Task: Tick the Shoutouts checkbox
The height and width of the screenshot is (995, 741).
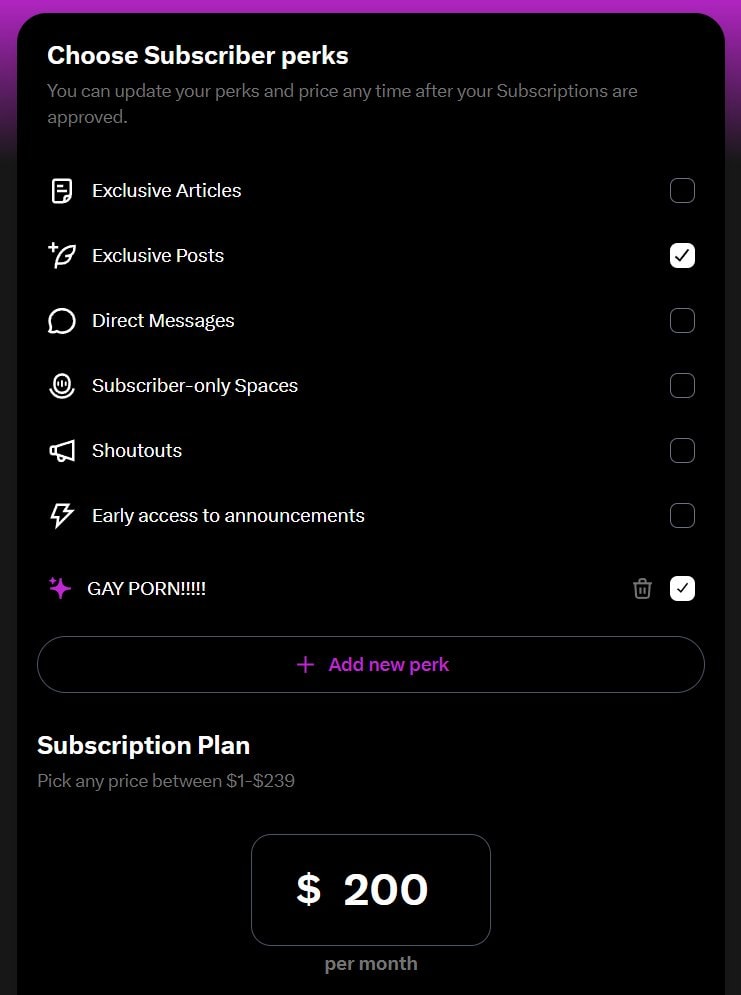Action: pyautogui.click(x=682, y=451)
